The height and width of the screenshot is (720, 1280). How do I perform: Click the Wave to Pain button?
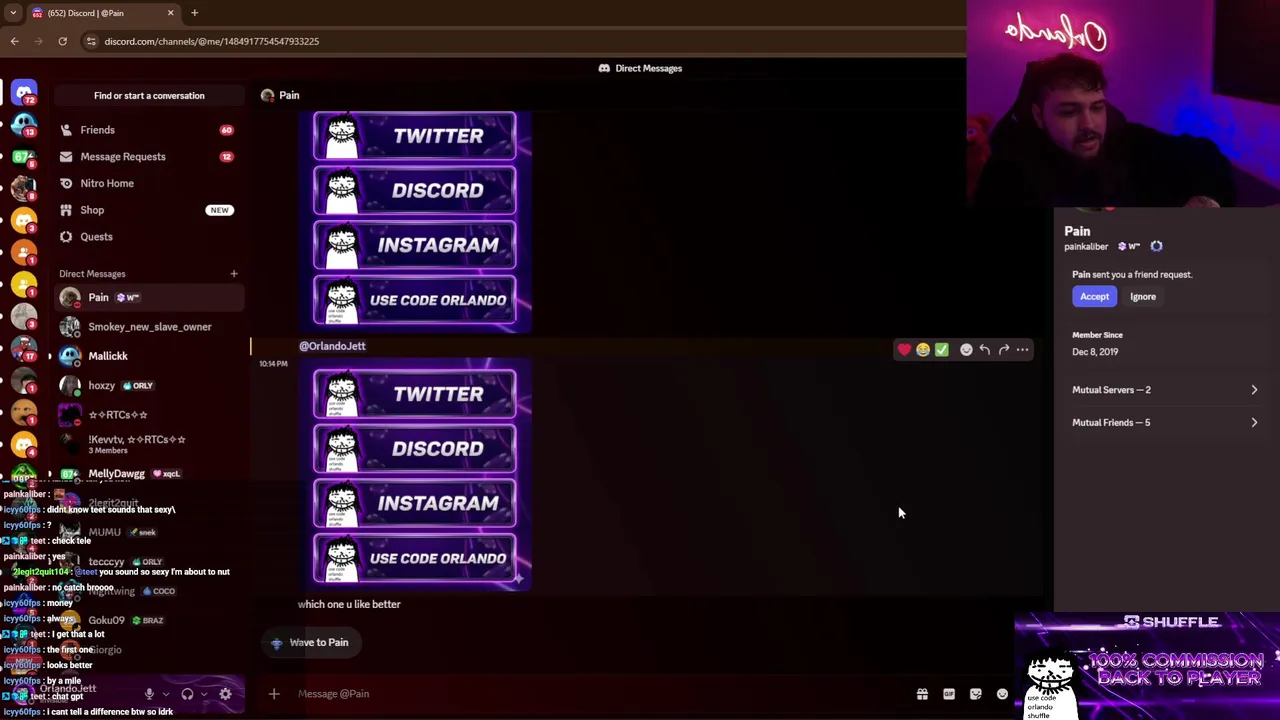[310, 643]
